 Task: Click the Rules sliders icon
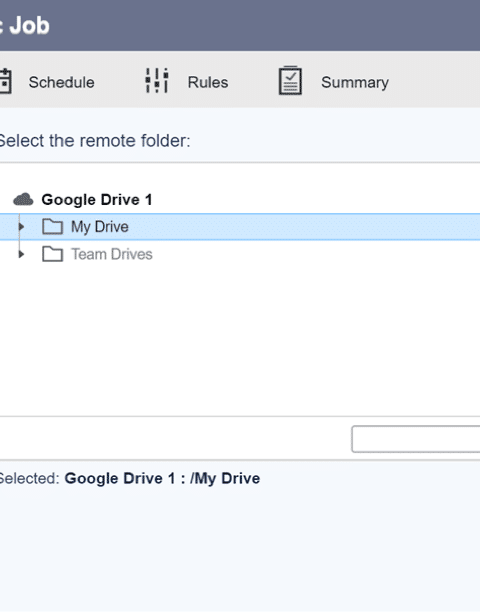[157, 80]
